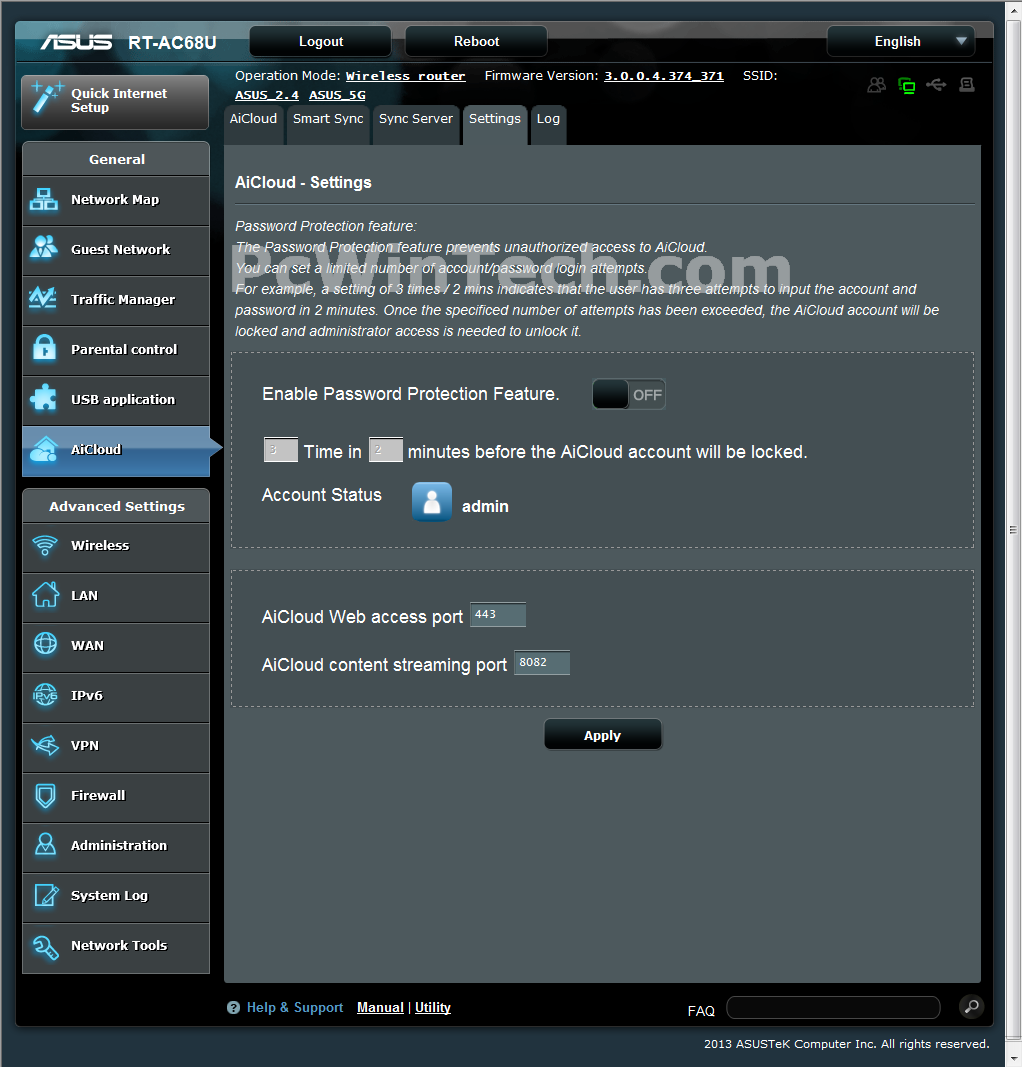Click the Network Map icon

coord(44,199)
